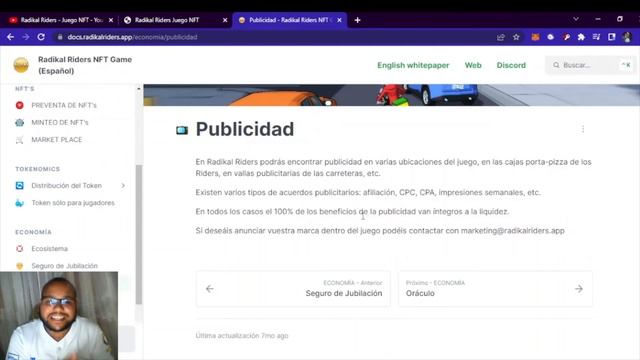
Task: Click the search magnifier icon
Action: point(556,65)
